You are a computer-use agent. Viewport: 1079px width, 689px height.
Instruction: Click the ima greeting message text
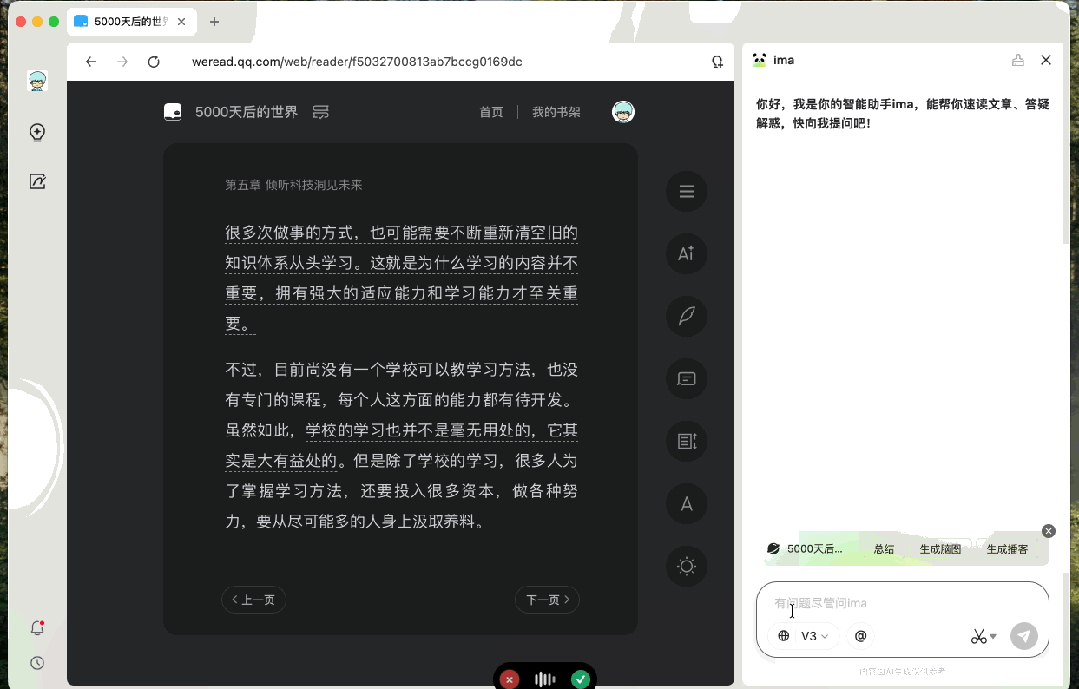902,114
